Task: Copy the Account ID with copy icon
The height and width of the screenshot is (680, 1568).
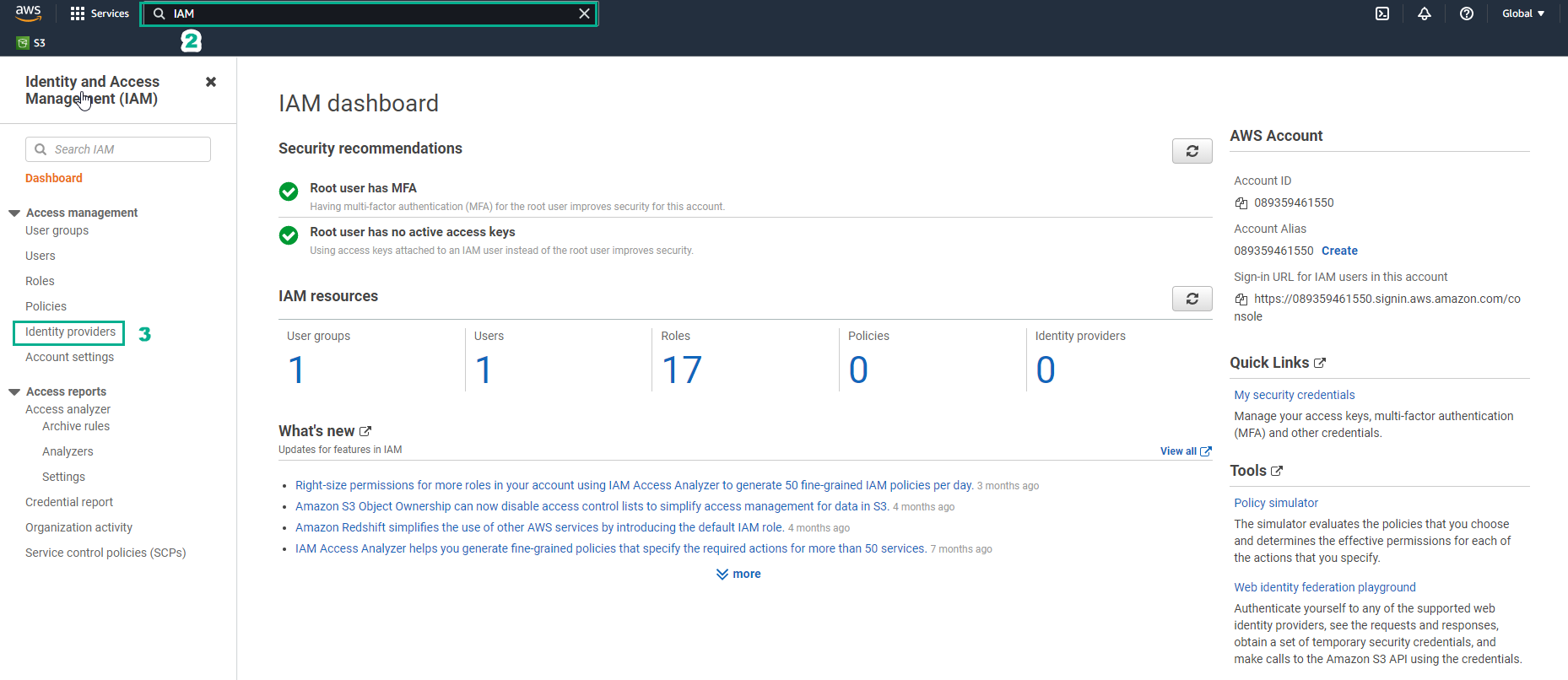Action: point(1241,203)
